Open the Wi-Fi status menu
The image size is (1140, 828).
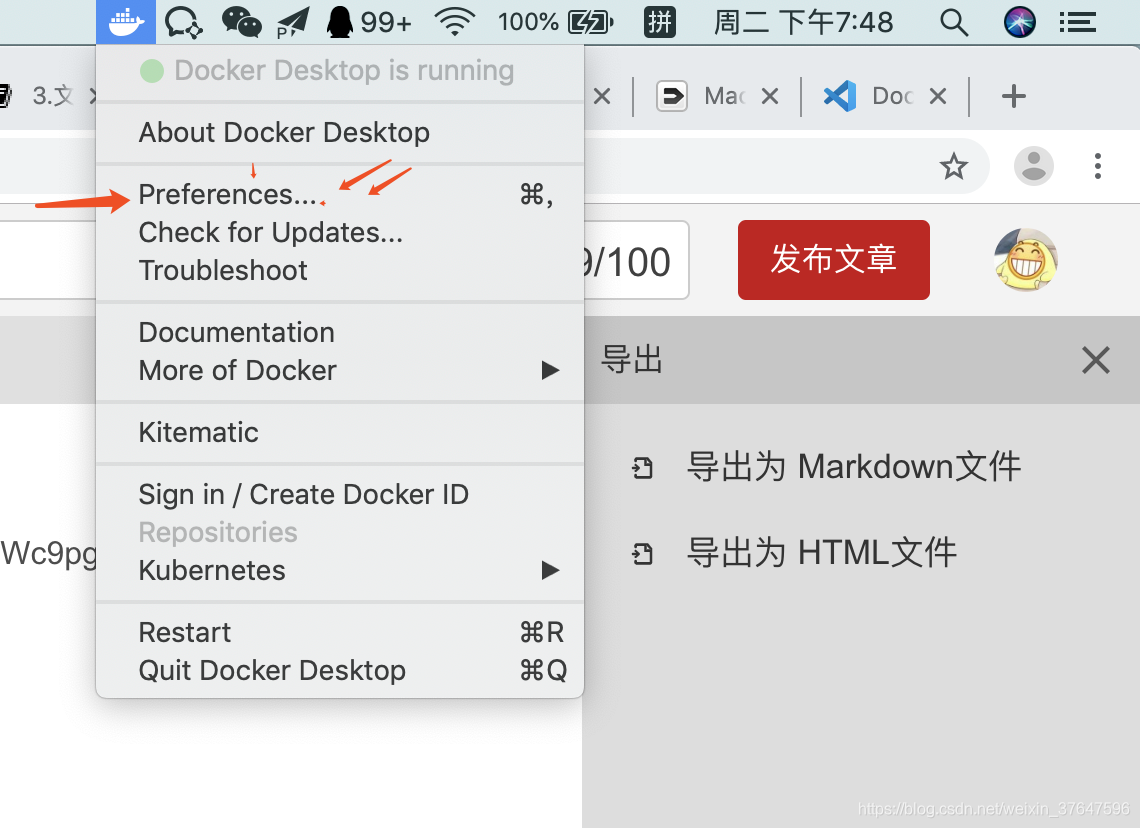click(x=455, y=22)
